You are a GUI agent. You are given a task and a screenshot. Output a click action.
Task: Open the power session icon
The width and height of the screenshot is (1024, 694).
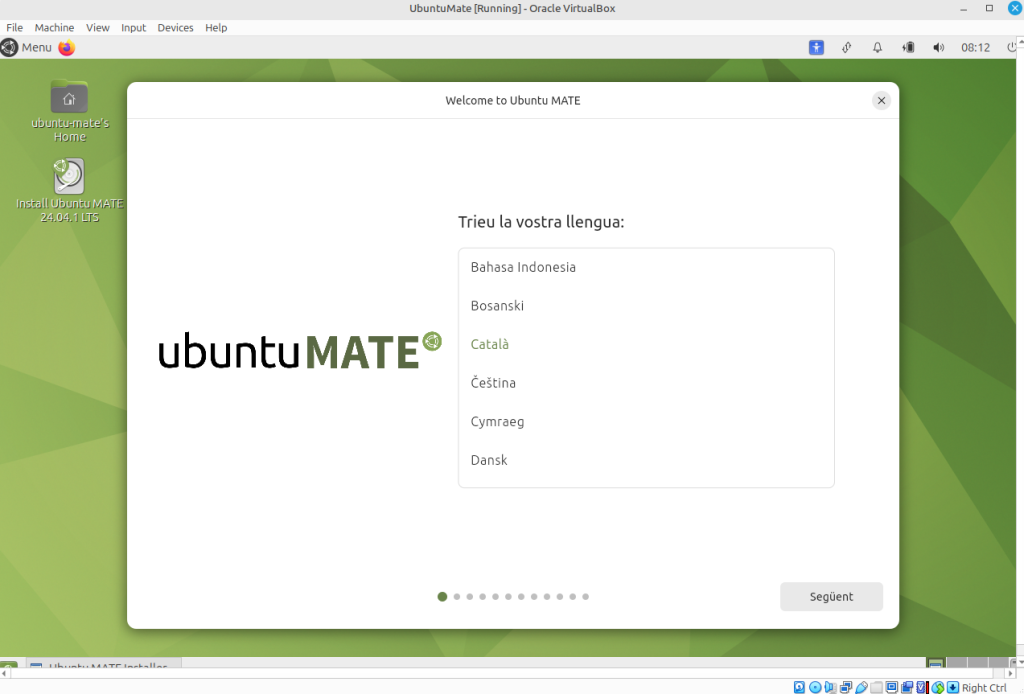click(1011, 47)
